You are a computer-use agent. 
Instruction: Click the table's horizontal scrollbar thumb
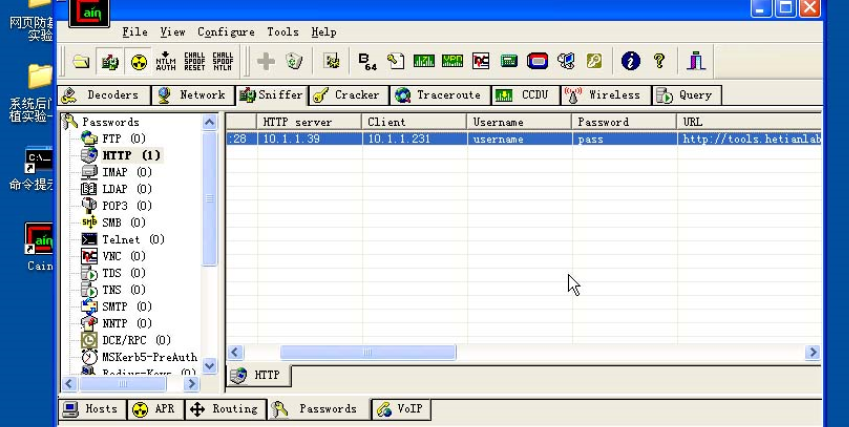click(368, 352)
